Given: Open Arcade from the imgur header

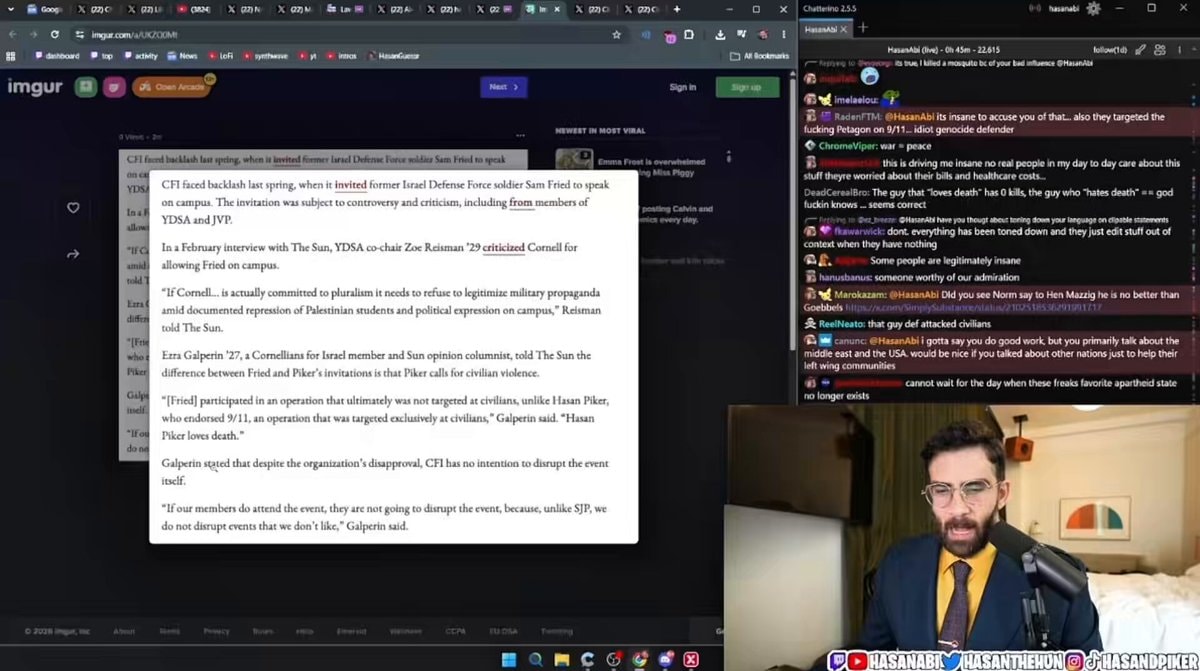Looking at the screenshot, I should tap(172, 87).
